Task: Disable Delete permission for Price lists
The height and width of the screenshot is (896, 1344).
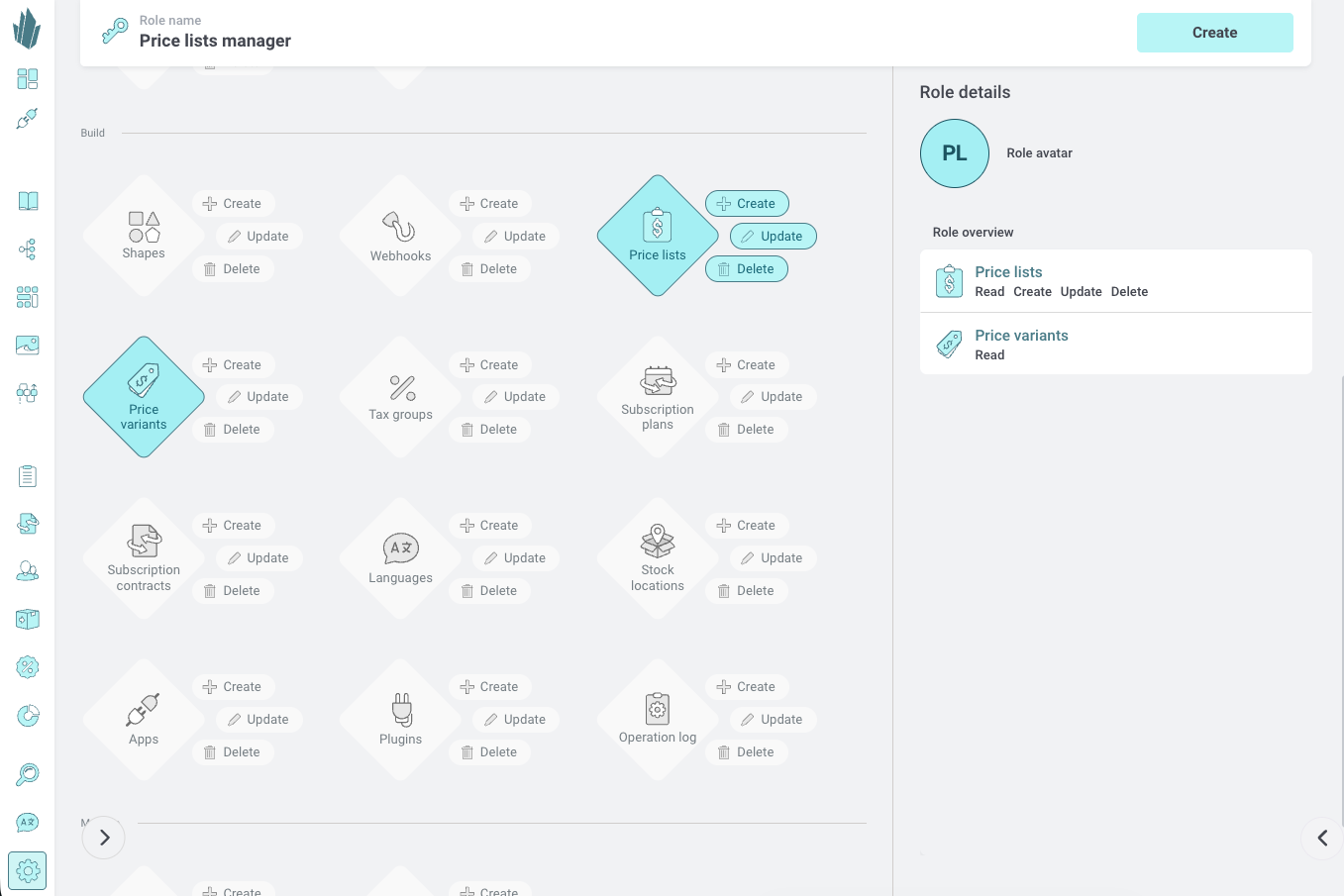Action: (747, 269)
